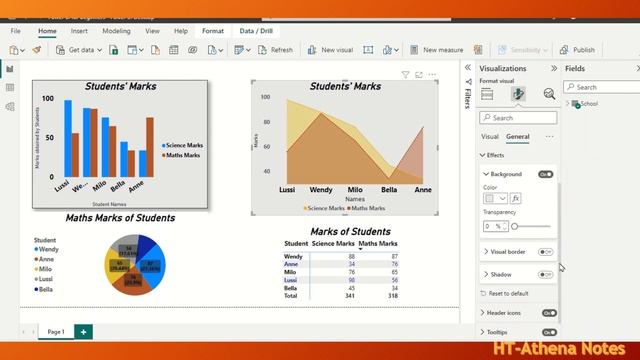Image resolution: width=640 pixels, height=360 pixels.
Task: Open the Format ribbon tab
Action: point(213,31)
